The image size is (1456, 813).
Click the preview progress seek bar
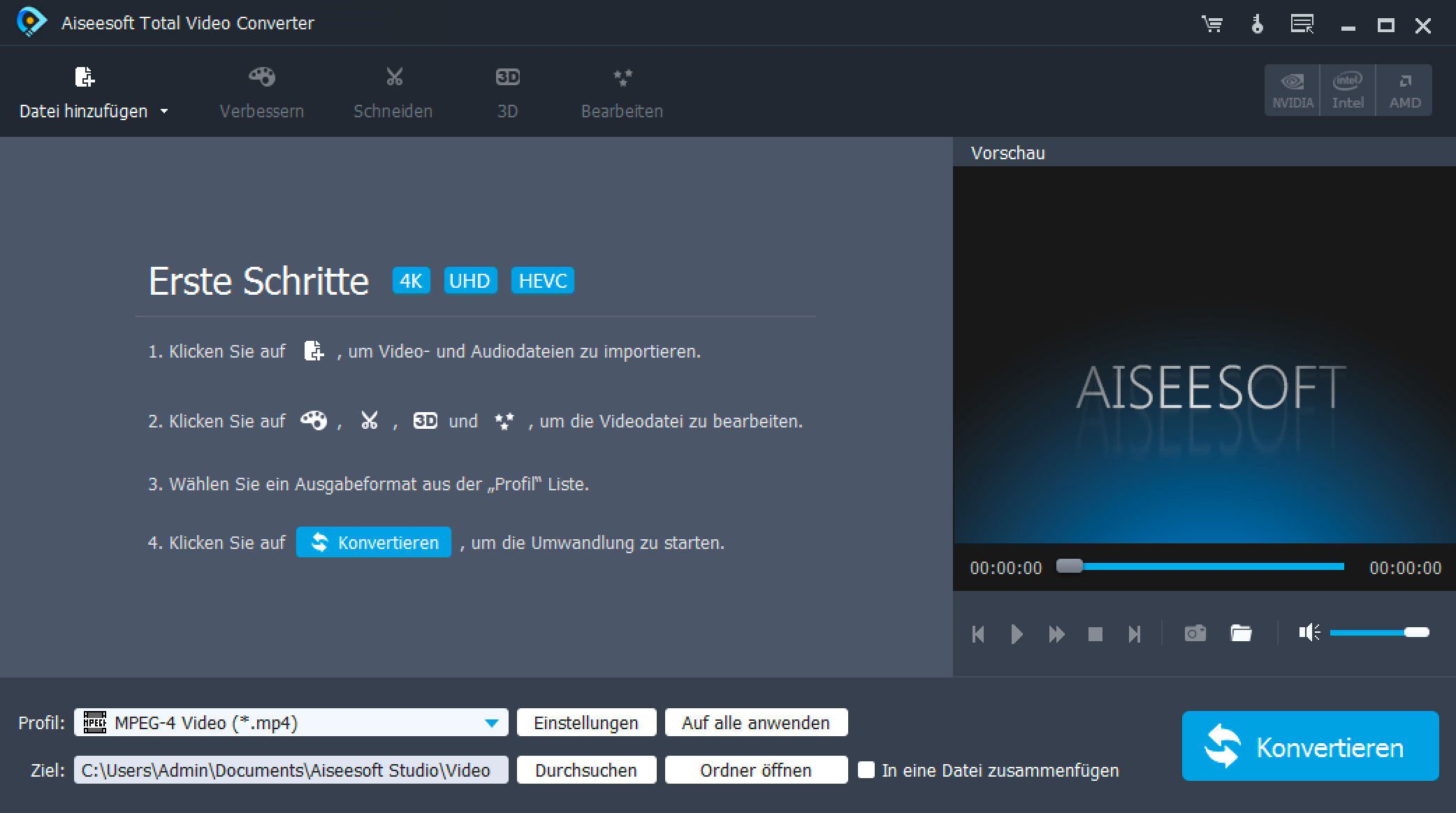pos(1200,566)
